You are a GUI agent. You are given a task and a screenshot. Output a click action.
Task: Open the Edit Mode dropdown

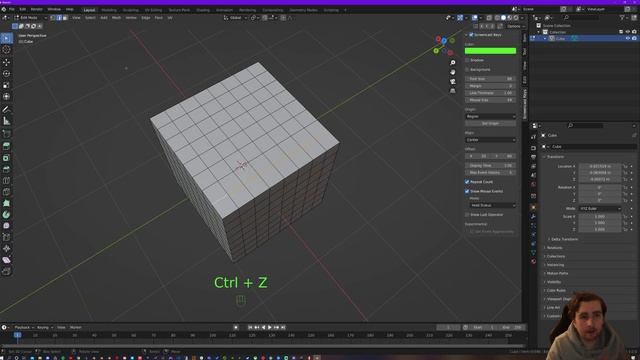(x=31, y=18)
